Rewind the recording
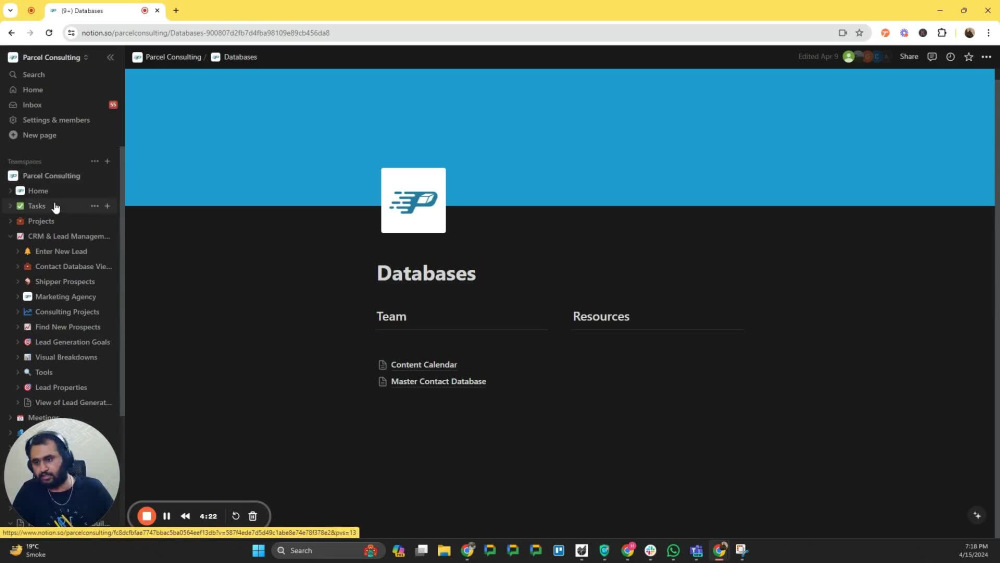This screenshot has width=1000, height=563. (185, 516)
